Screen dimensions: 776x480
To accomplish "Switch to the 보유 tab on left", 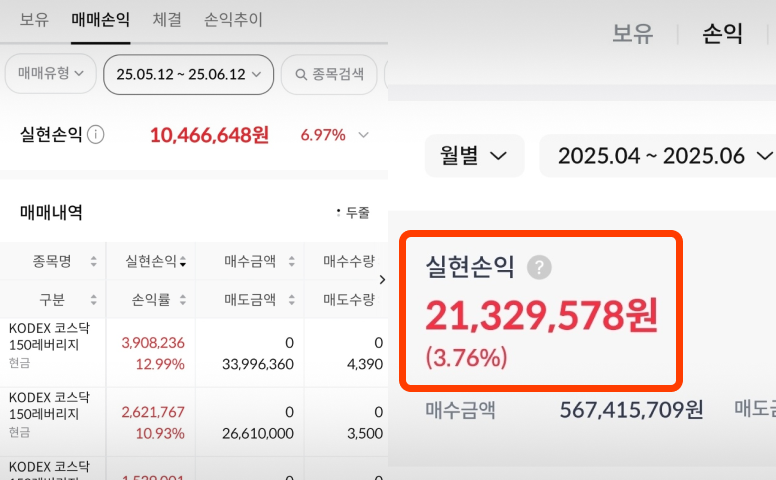I will tap(34, 19).
